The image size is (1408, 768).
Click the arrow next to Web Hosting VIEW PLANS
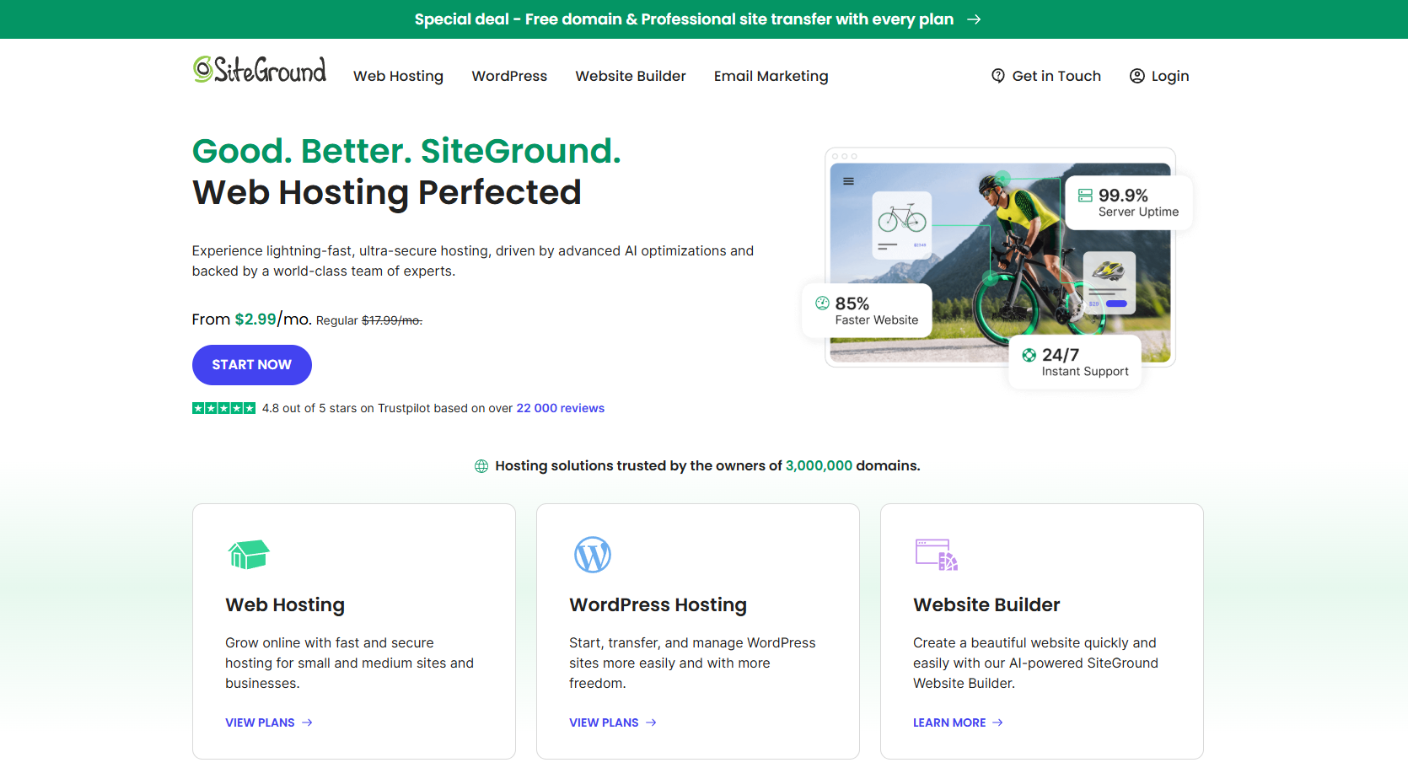point(307,722)
